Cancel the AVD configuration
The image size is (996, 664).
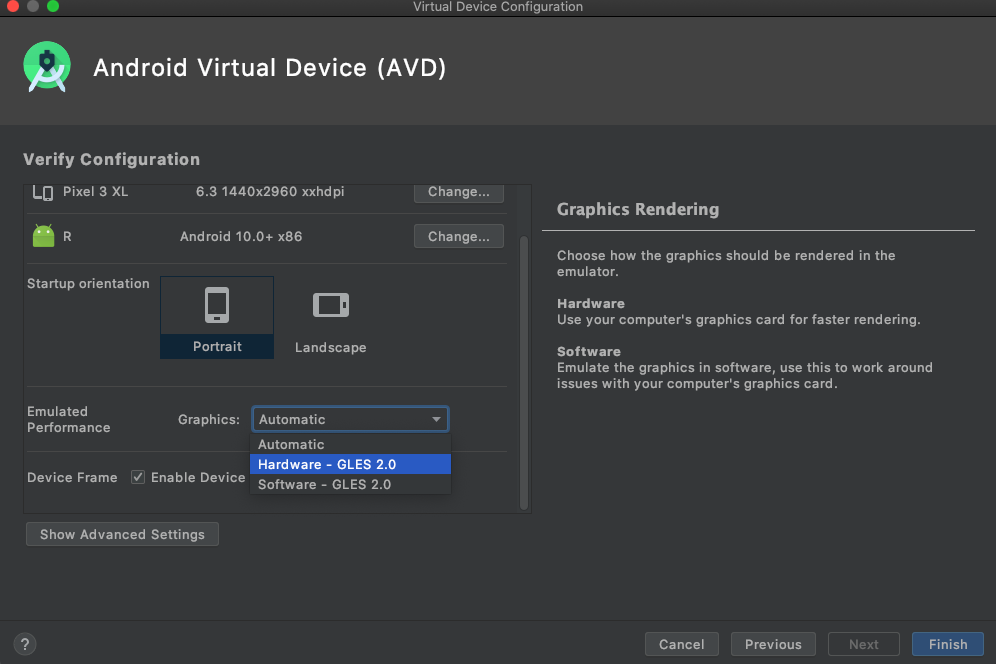click(x=682, y=644)
